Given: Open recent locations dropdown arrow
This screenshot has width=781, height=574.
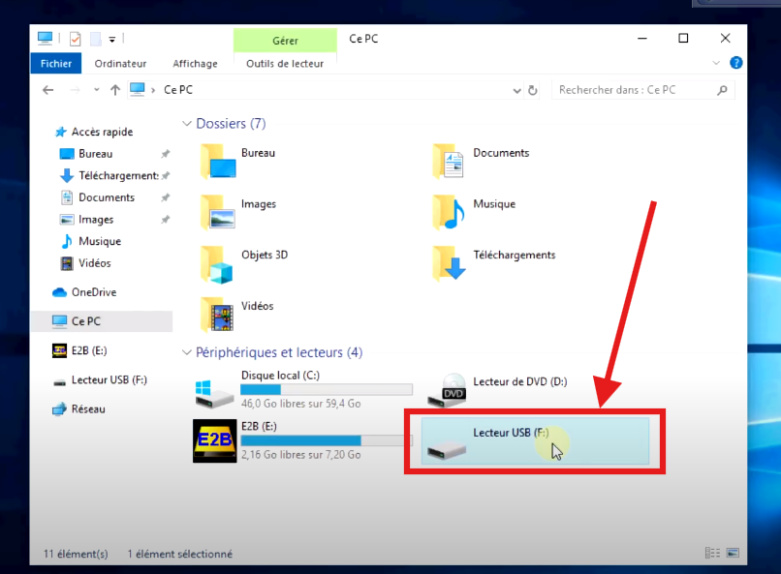Looking at the screenshot, I should (97, 90).
